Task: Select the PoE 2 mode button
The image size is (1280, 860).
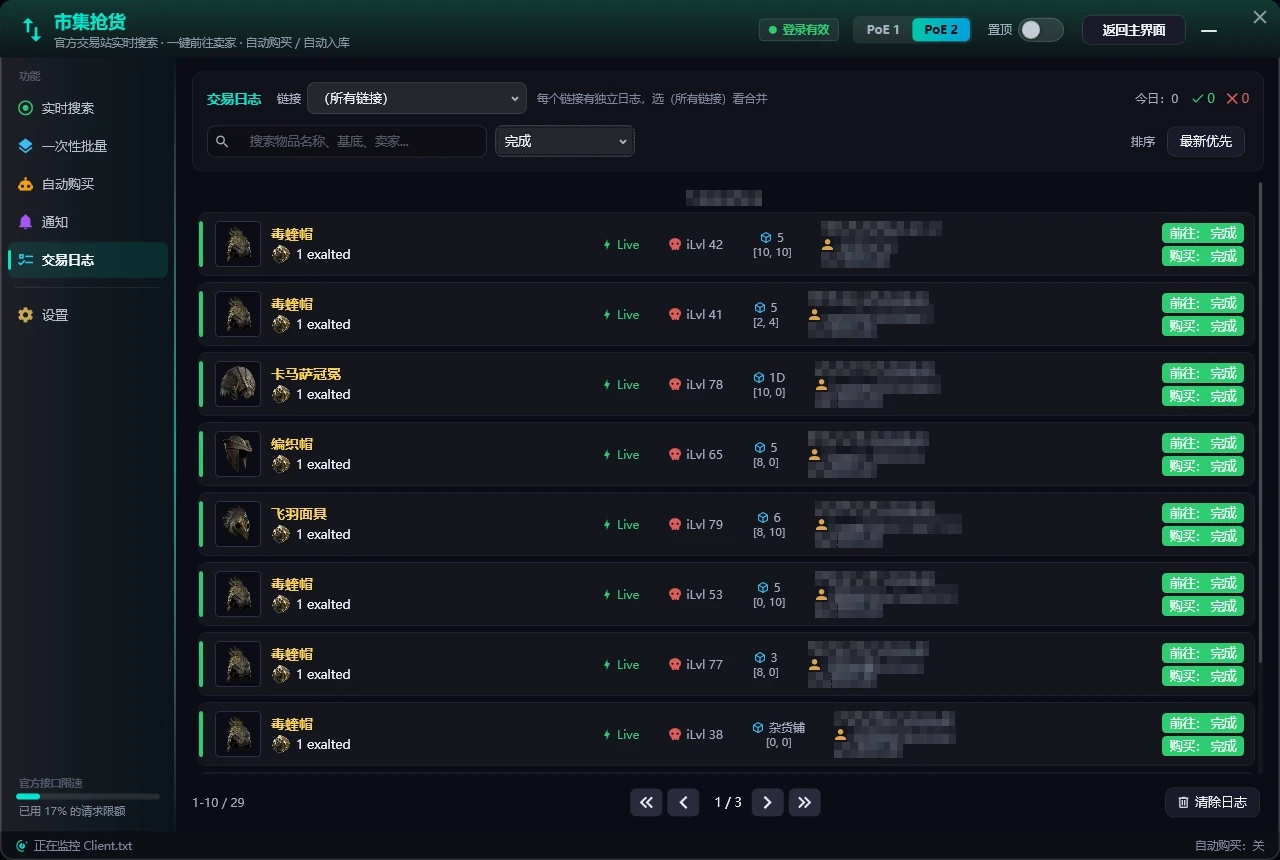Action: (x=941, y=30)
